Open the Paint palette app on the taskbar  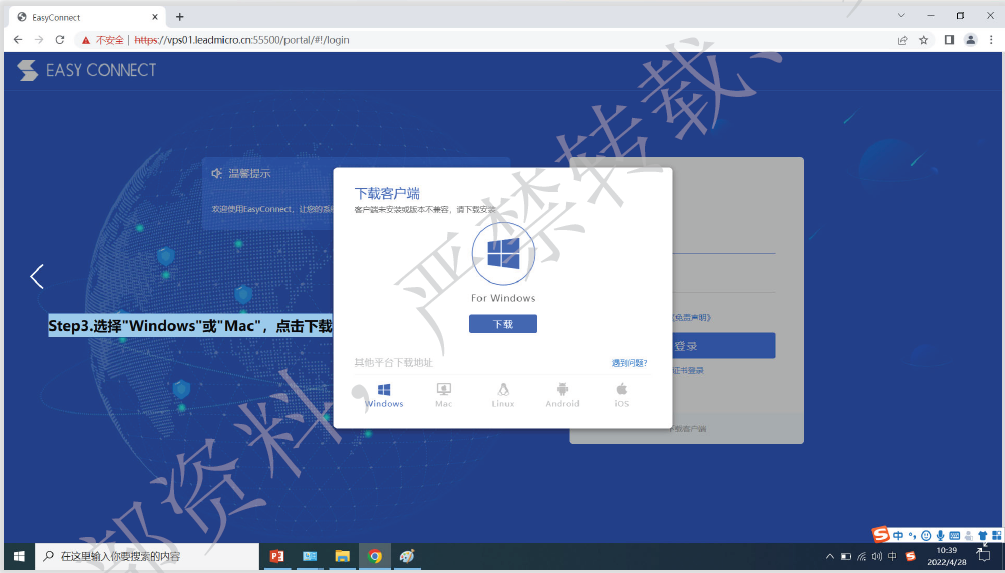click(x=408, y=556)
